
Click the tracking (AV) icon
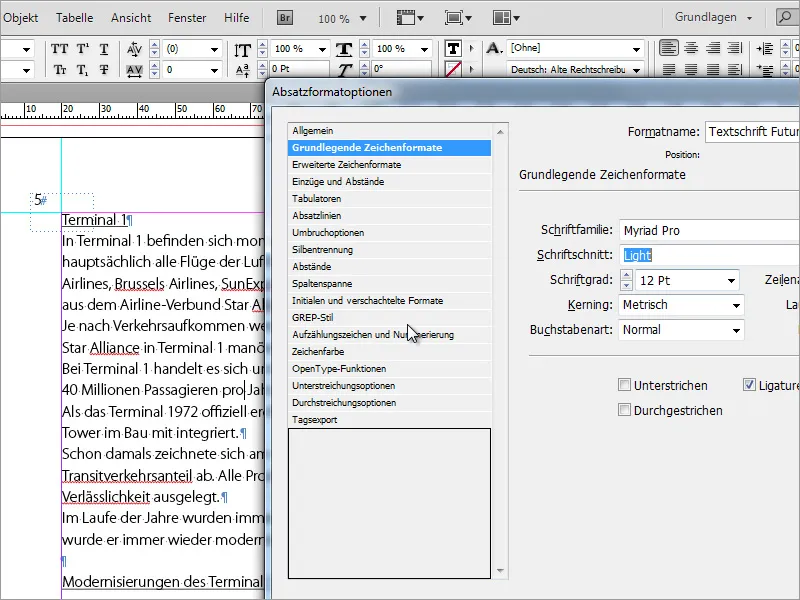[x=134, y=70]
